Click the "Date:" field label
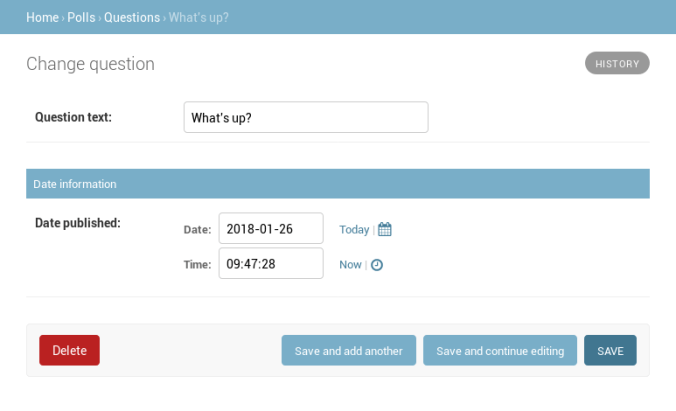This screenshot has width=676, height=411. coord(197,229)
